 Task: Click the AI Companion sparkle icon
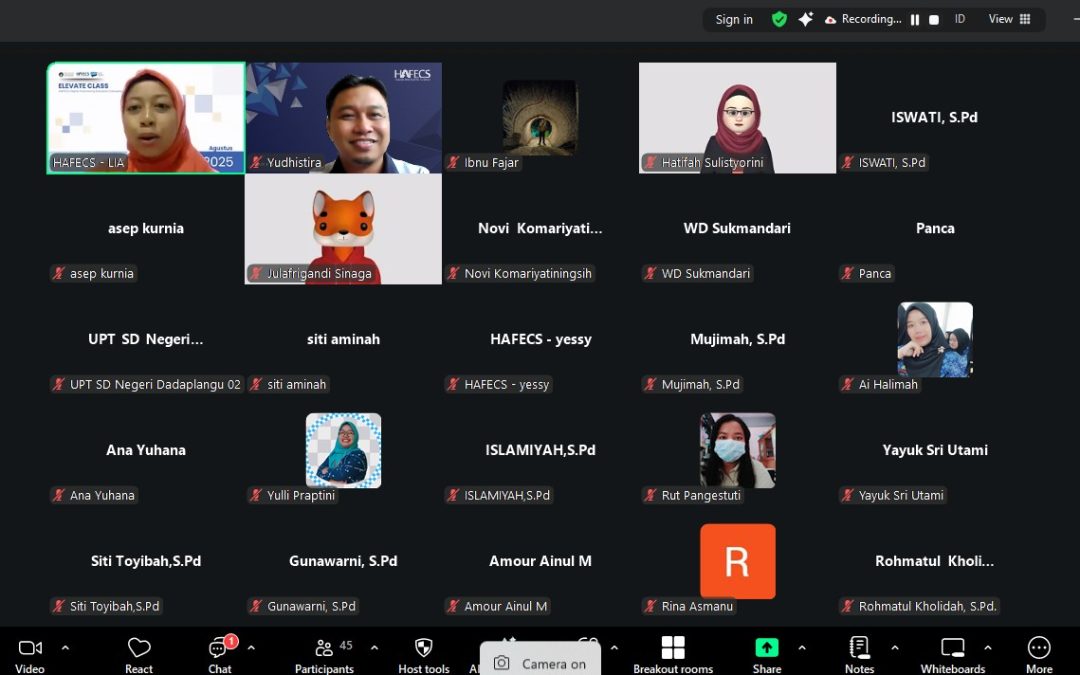pyautogui.click(x=805, y=19)
